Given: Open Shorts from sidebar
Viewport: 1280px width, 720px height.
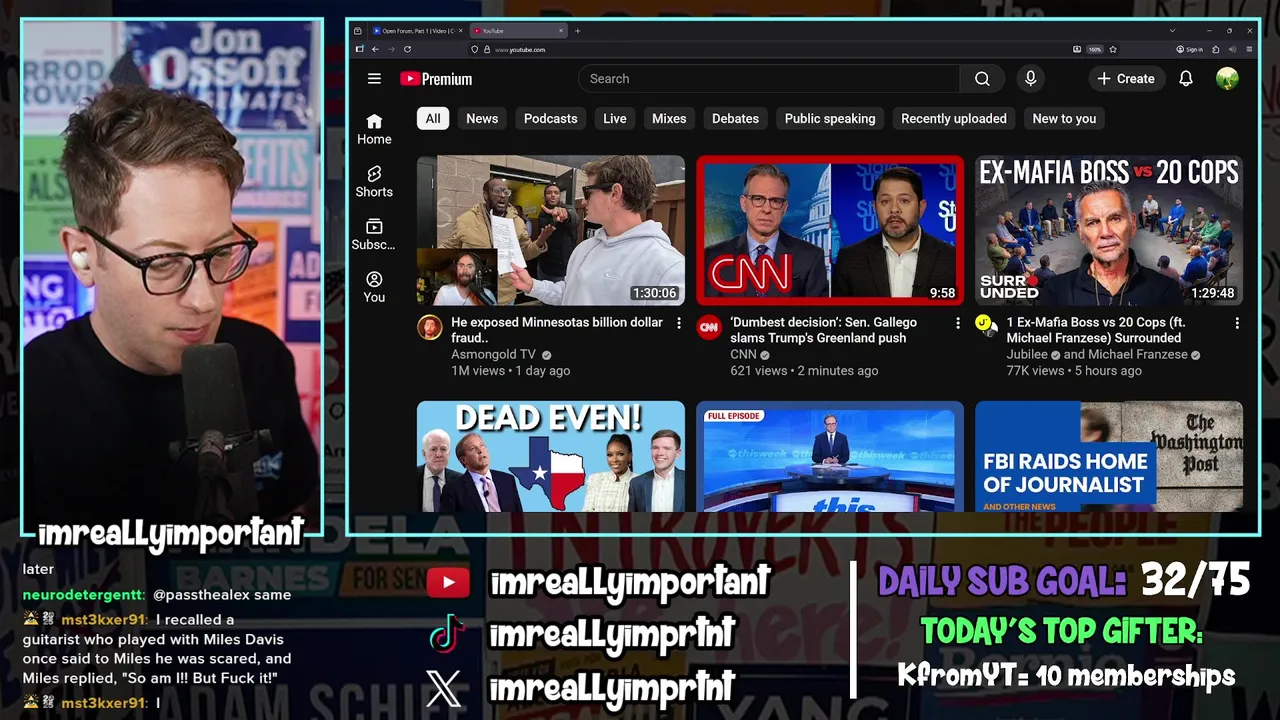Looking at the screenshot, I should pos(374,182).
